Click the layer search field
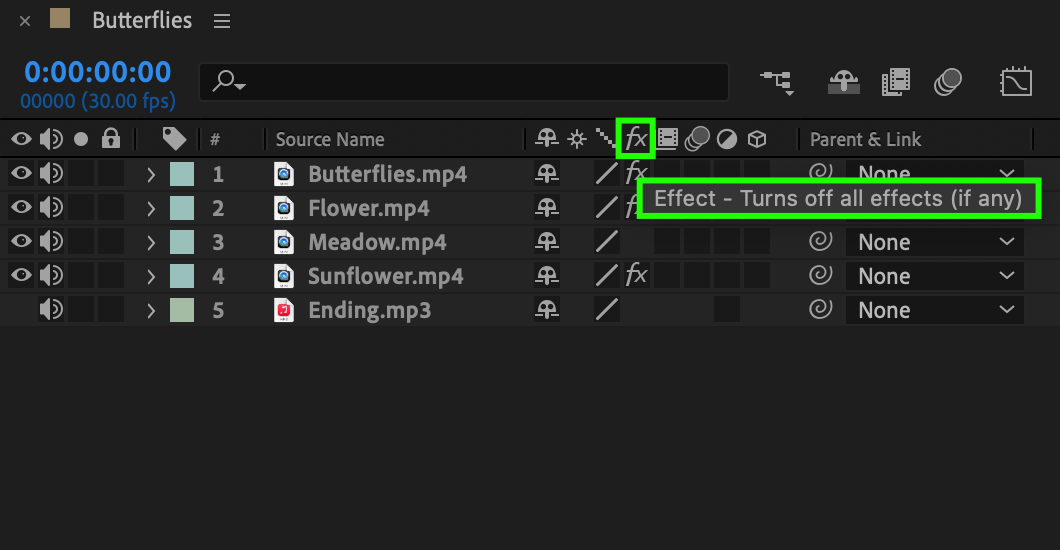1060x550 pixels. (464, 82)
